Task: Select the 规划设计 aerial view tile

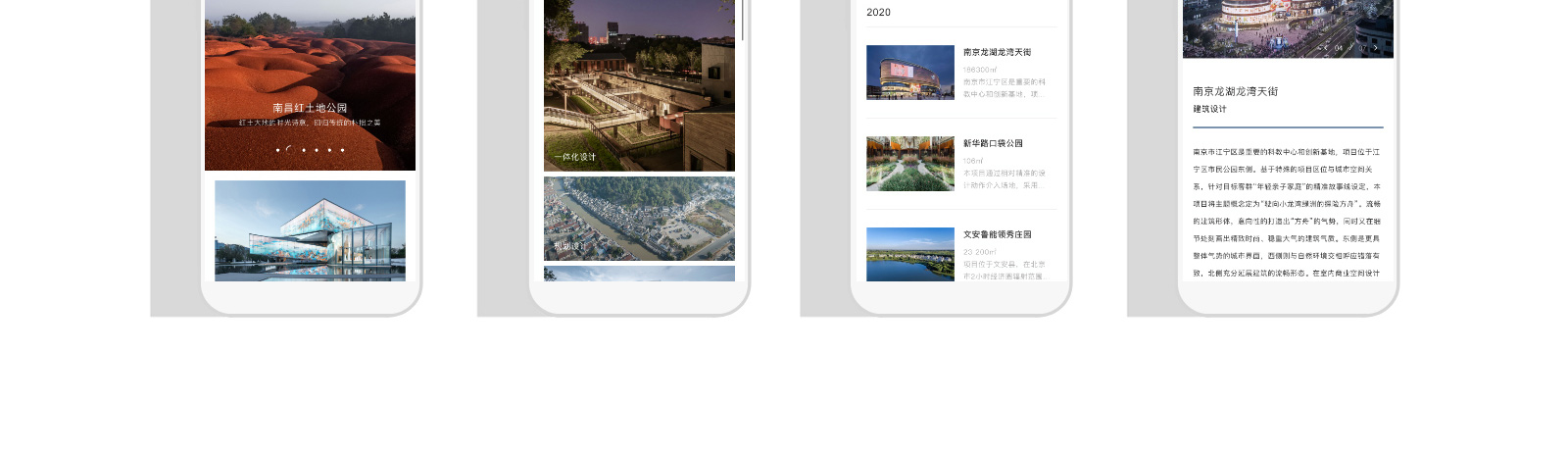Action: tap(639, 219)
